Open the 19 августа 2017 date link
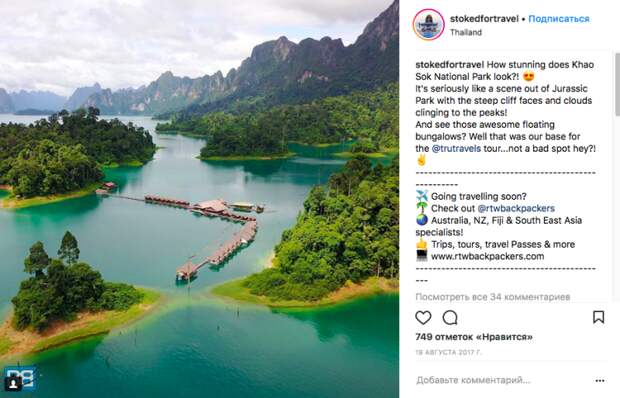 pyautogui.click(x=448, y=352)
